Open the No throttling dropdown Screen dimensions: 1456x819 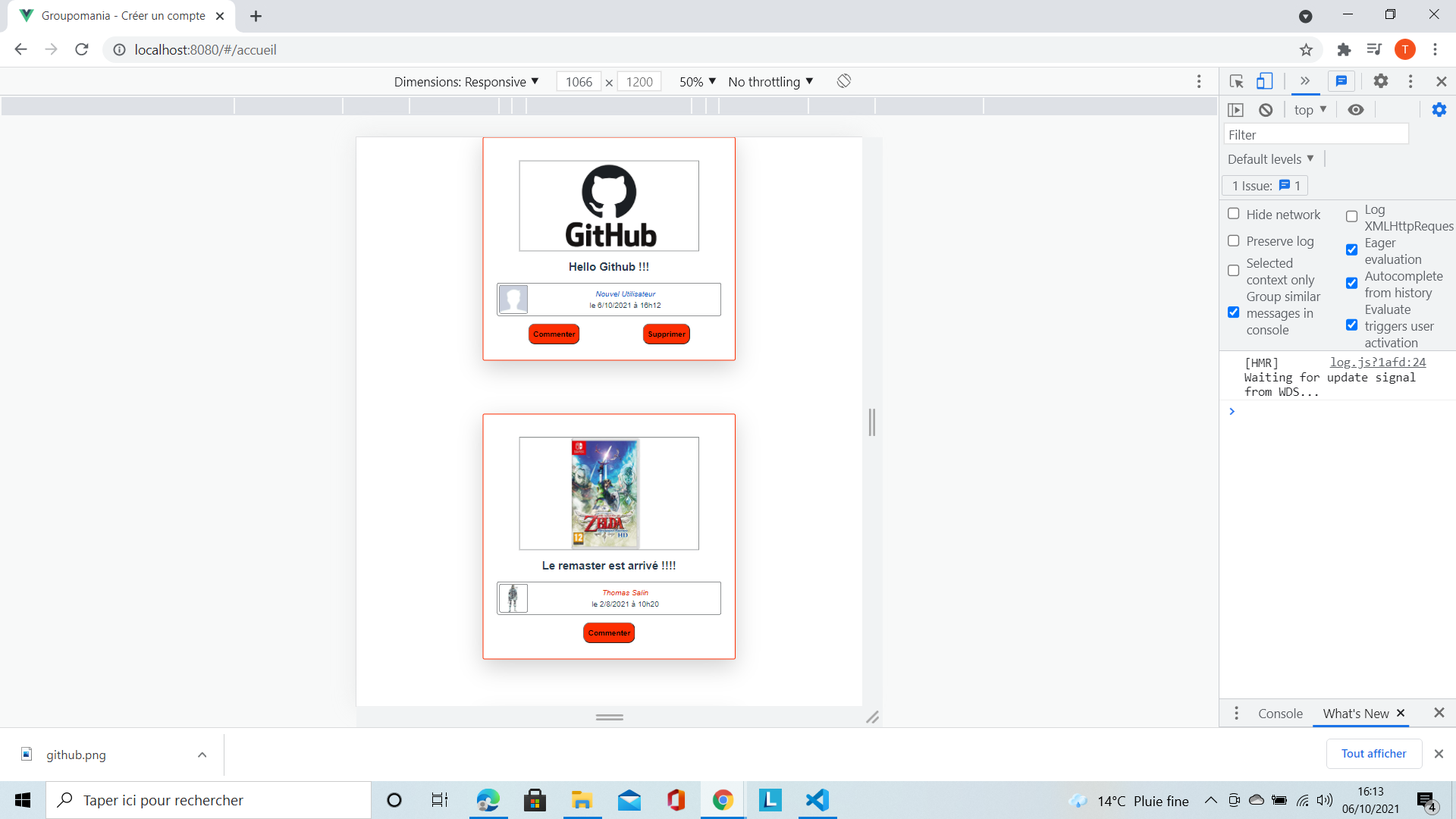pyautogui.click(x=770, y=81)
